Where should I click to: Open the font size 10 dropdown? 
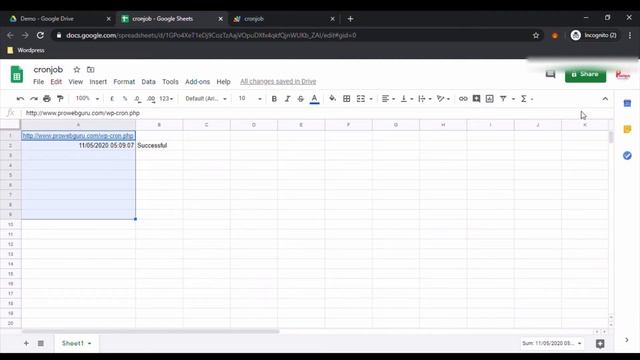(x=250, y=99)
